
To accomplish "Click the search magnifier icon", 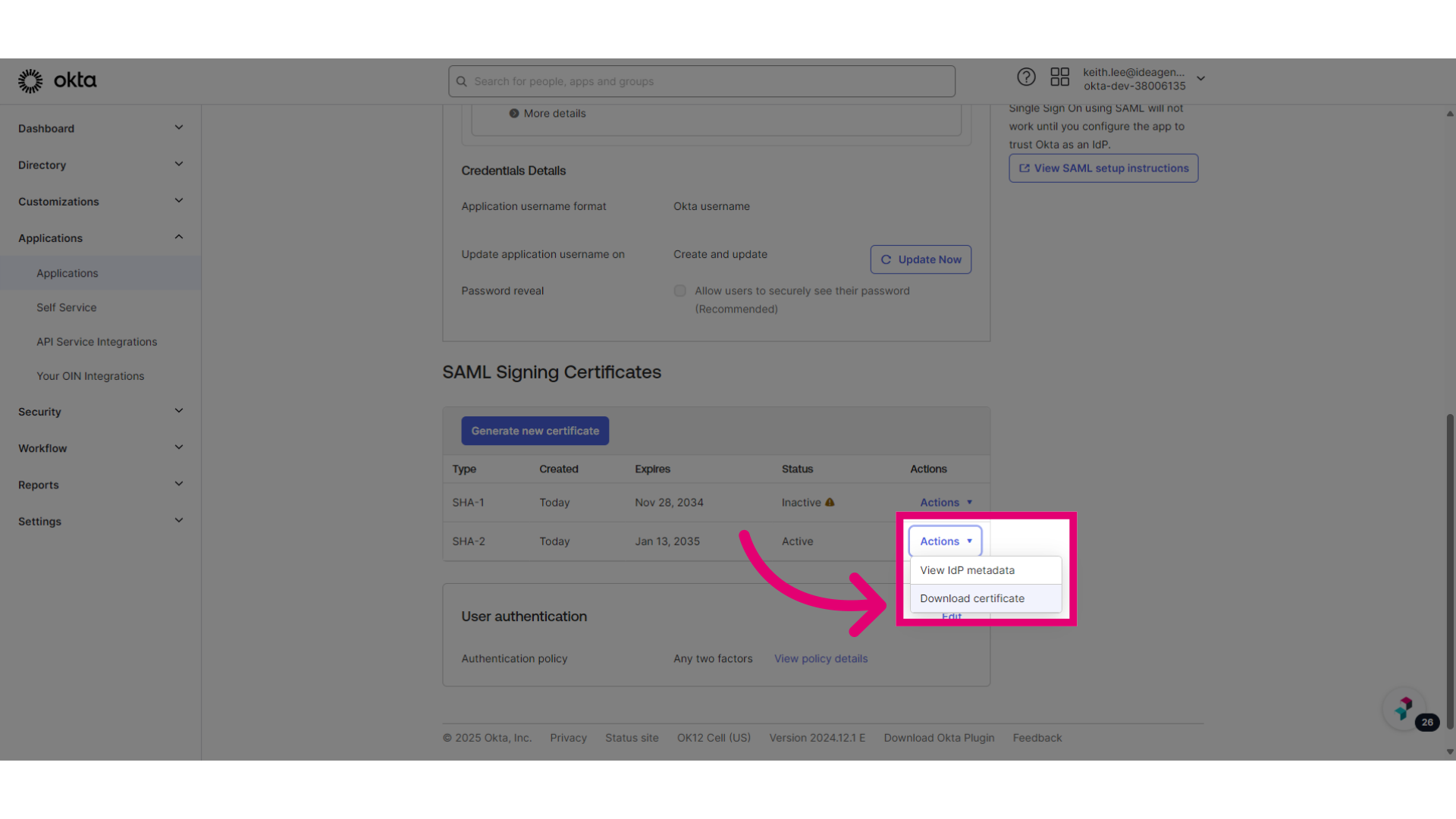I will (x=461, y=81).
